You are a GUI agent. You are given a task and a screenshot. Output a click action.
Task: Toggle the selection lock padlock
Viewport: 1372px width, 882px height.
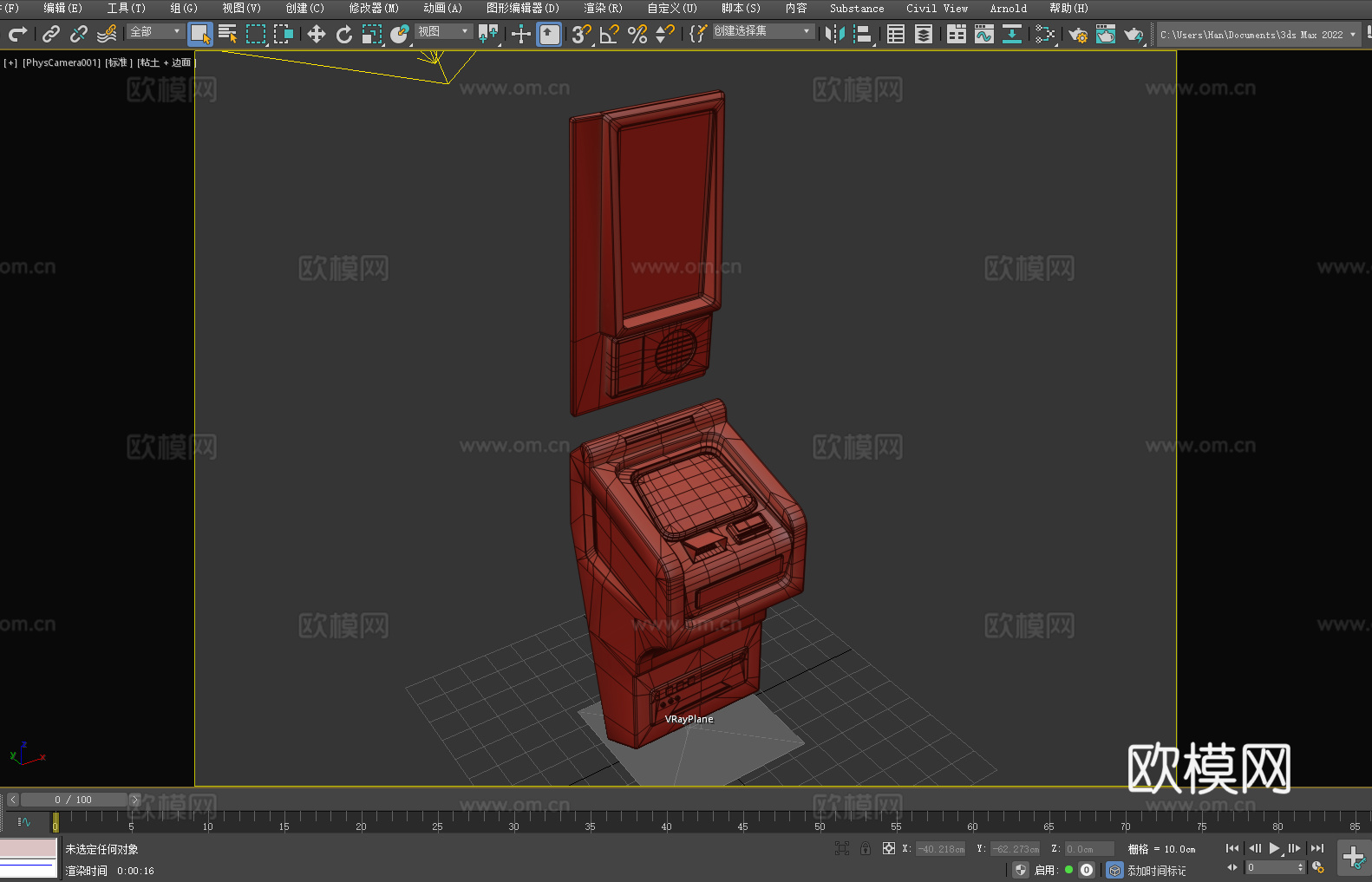[865, 848]
